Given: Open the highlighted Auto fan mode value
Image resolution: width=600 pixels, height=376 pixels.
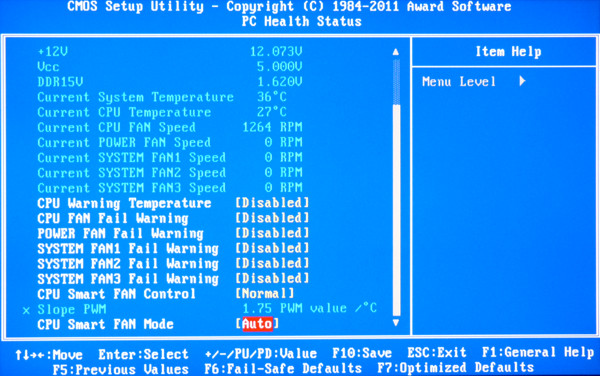Looking at the screenshot, I should pyautogui.click(x=258, y=324).
